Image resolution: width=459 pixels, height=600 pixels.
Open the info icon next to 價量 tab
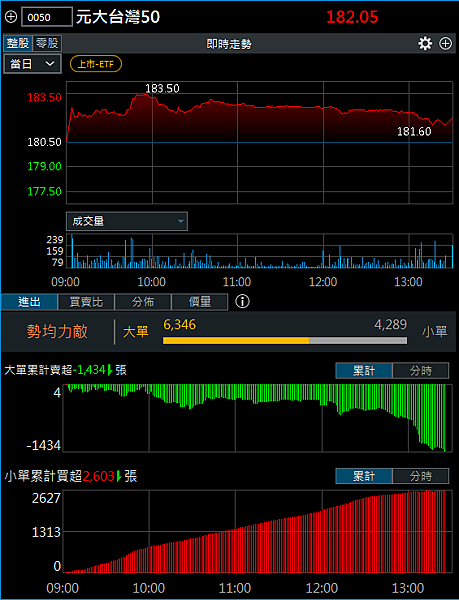(x=242, y=302)
